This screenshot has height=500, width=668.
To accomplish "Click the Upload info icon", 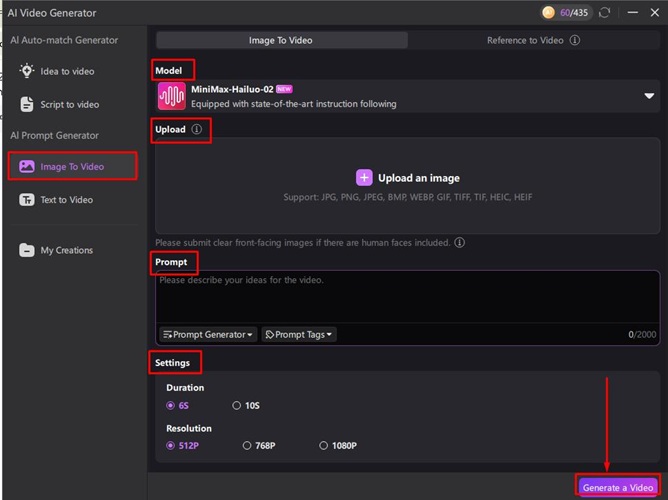I will click(196, 130).
